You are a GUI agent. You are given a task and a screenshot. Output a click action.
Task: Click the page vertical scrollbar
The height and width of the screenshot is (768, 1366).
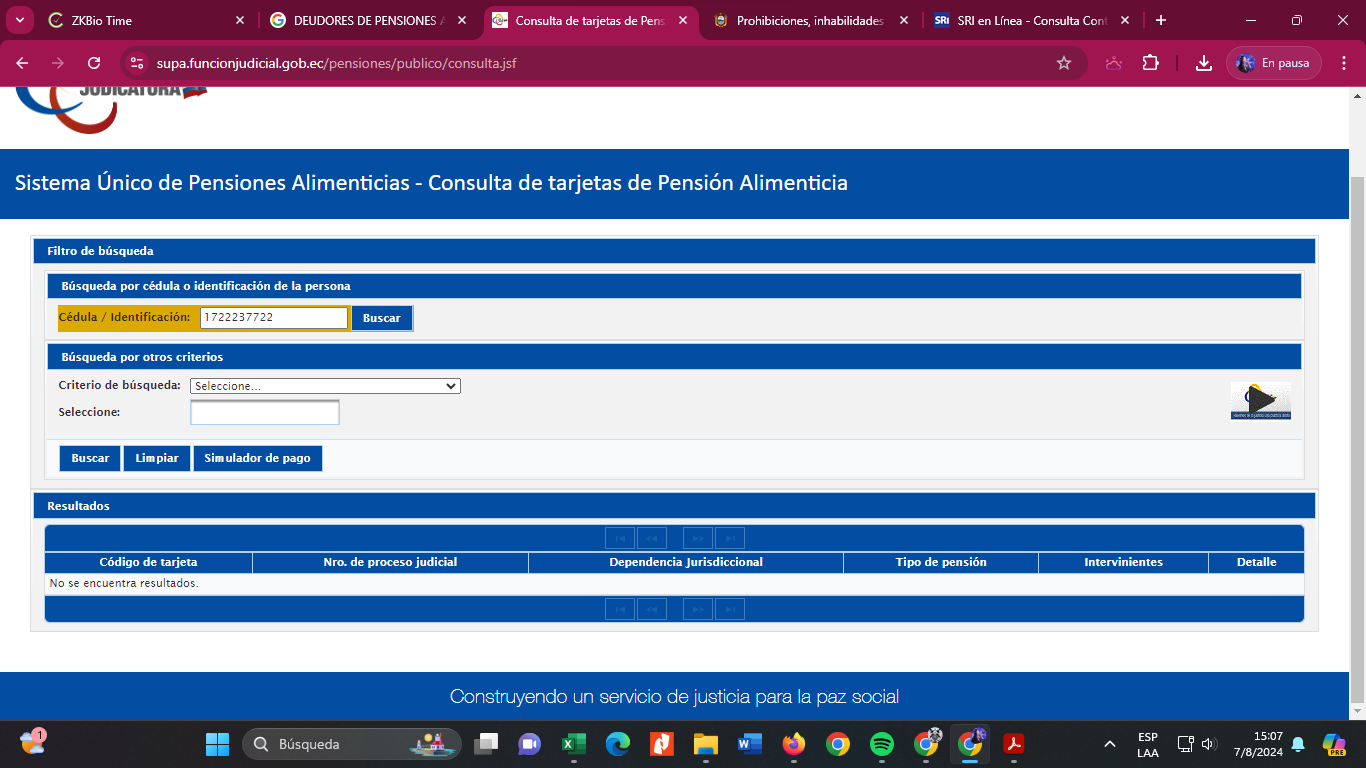tap(1357, 400)
